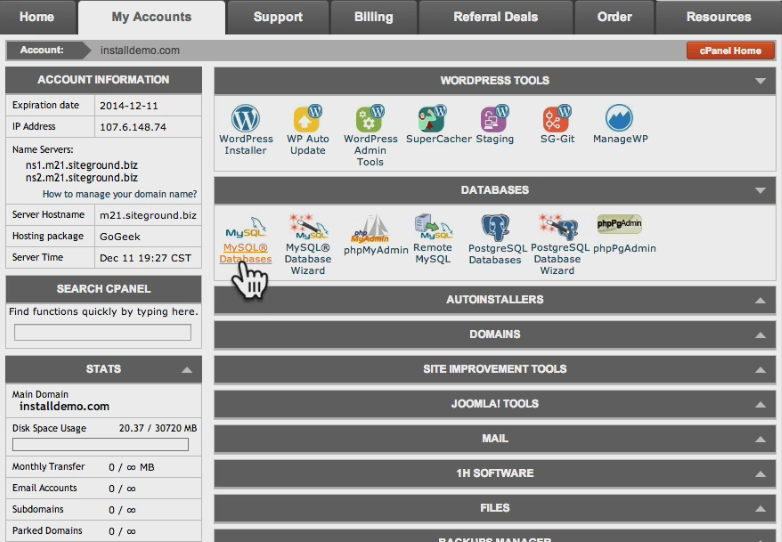Click name server ns2.m21.siteground.biz
This screenshot has width=782, height=542.
click(82, 178)
